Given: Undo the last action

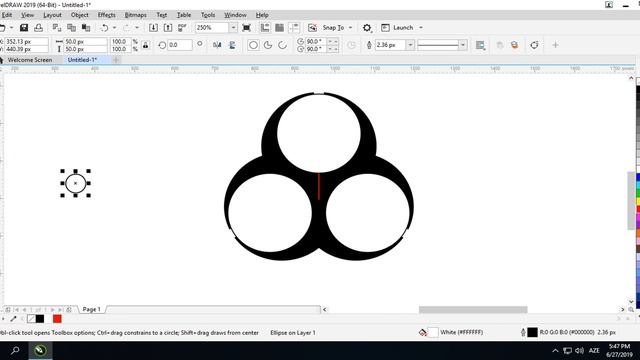Looking at the screenshot, I should point(105,28).
